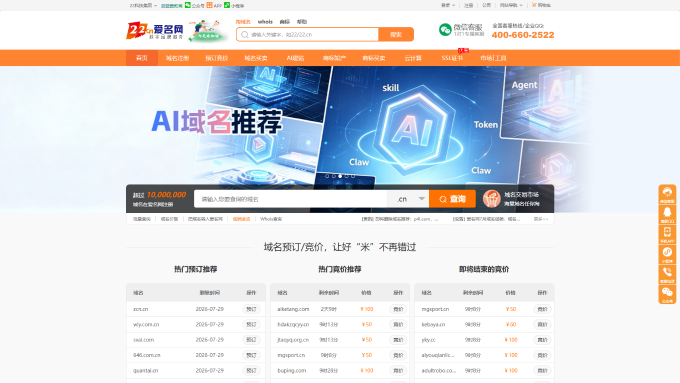Click the backorder button for 646.com.cn
Screen dimensions: 680x383
coord(251,355)
